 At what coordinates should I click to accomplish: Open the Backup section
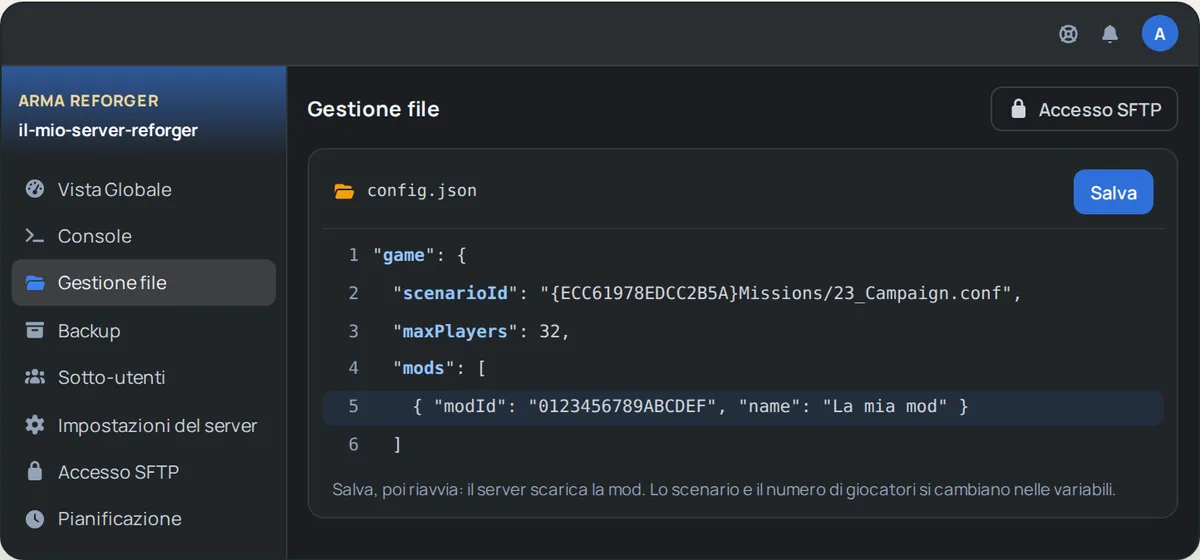click(x=144, y=330)
